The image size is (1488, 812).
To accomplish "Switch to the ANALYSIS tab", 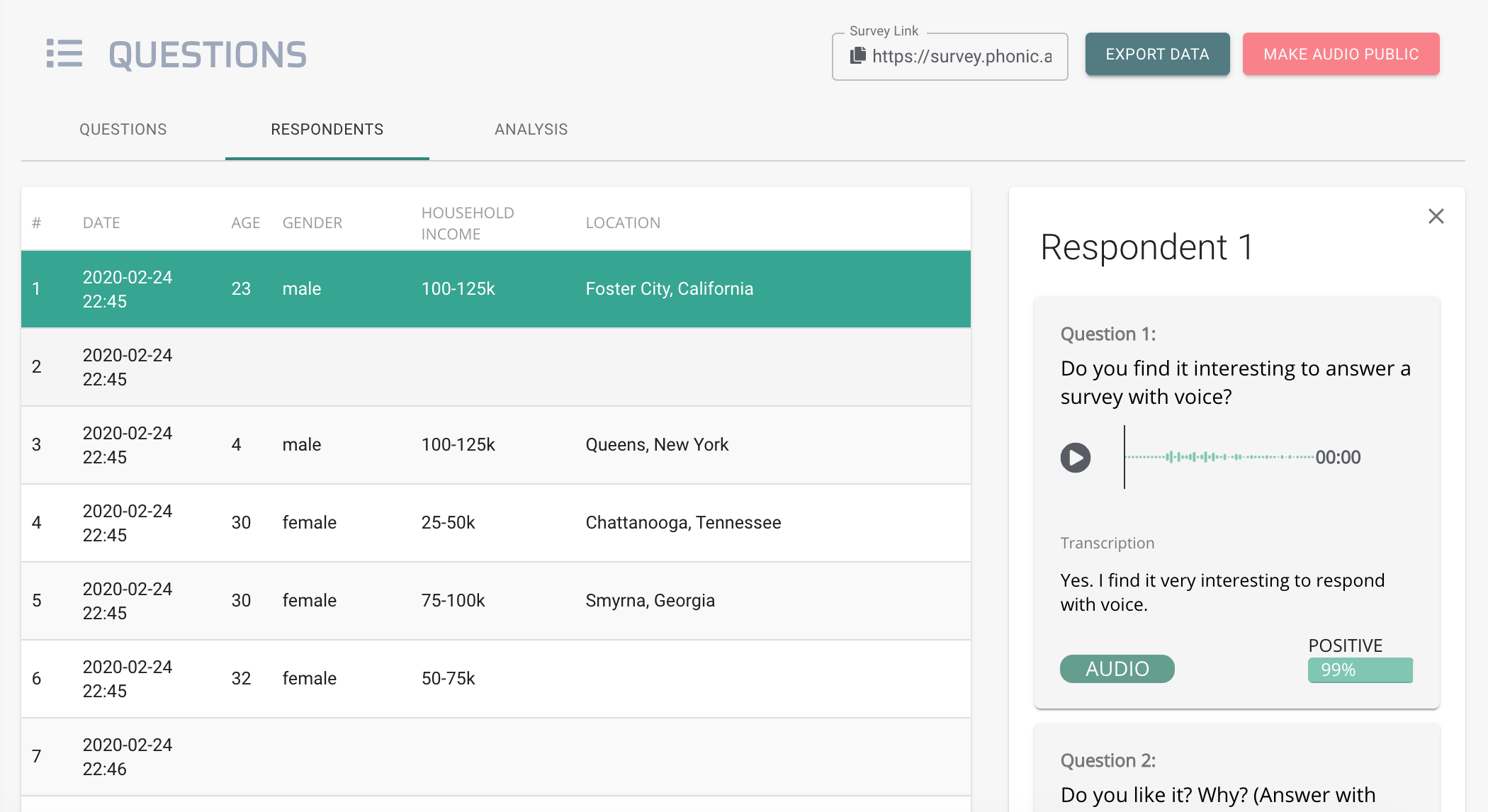I will click(x=531, y=129).
